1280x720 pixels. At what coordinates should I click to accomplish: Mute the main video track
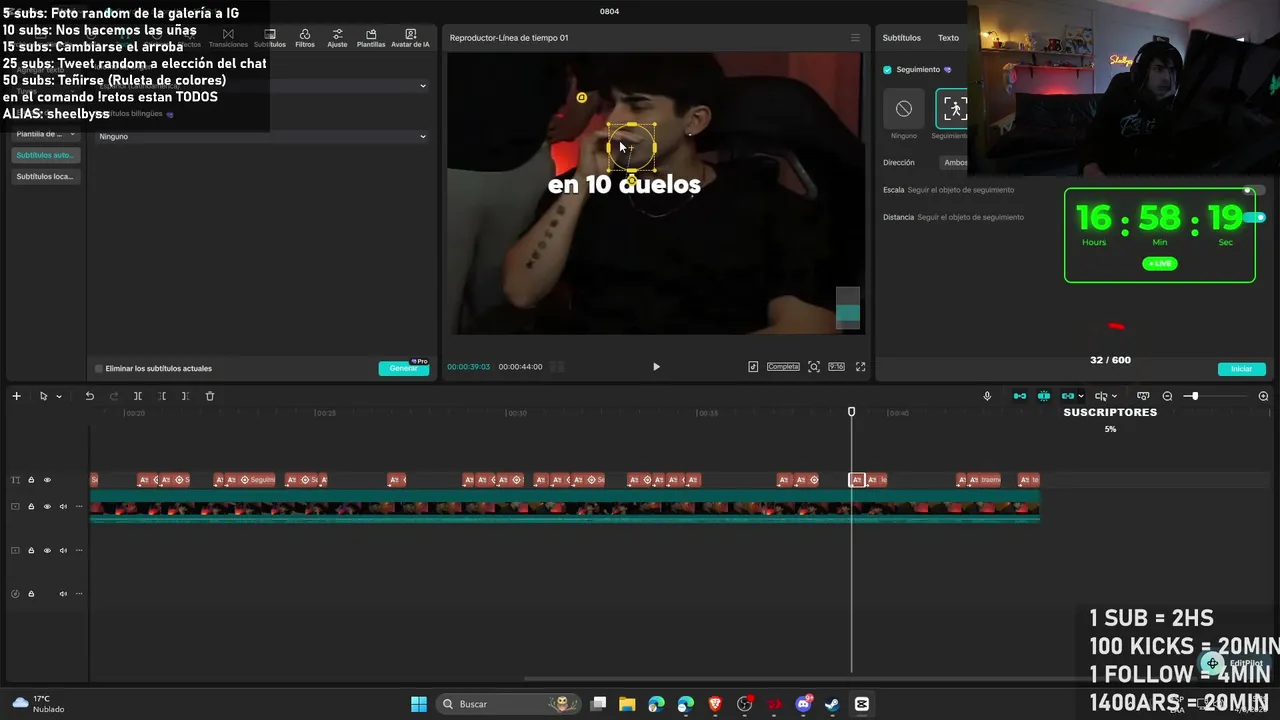click(x=63, y=507)
